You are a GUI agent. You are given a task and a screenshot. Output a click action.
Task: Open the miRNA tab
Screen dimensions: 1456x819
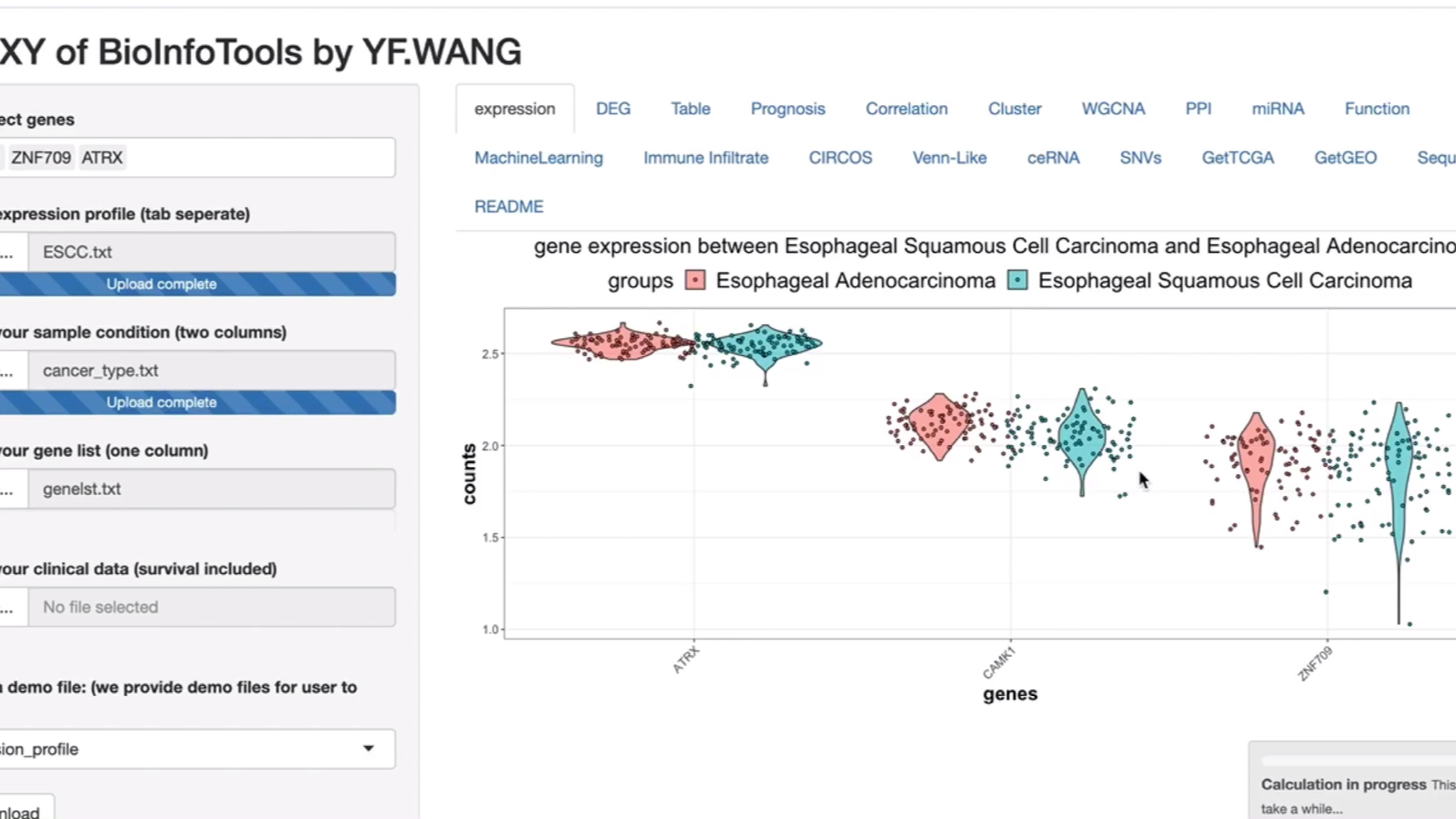1277,109
